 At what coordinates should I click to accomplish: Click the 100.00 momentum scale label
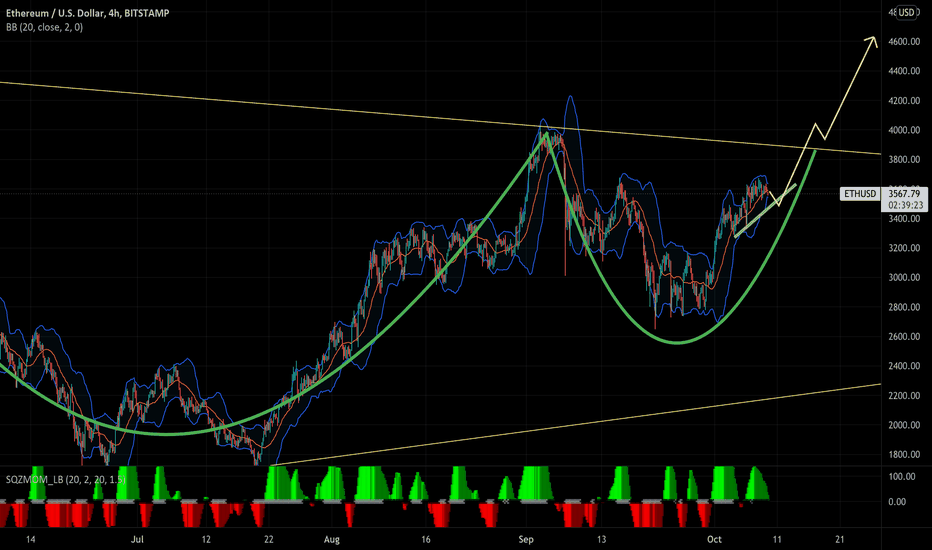[x=902, y=476]
